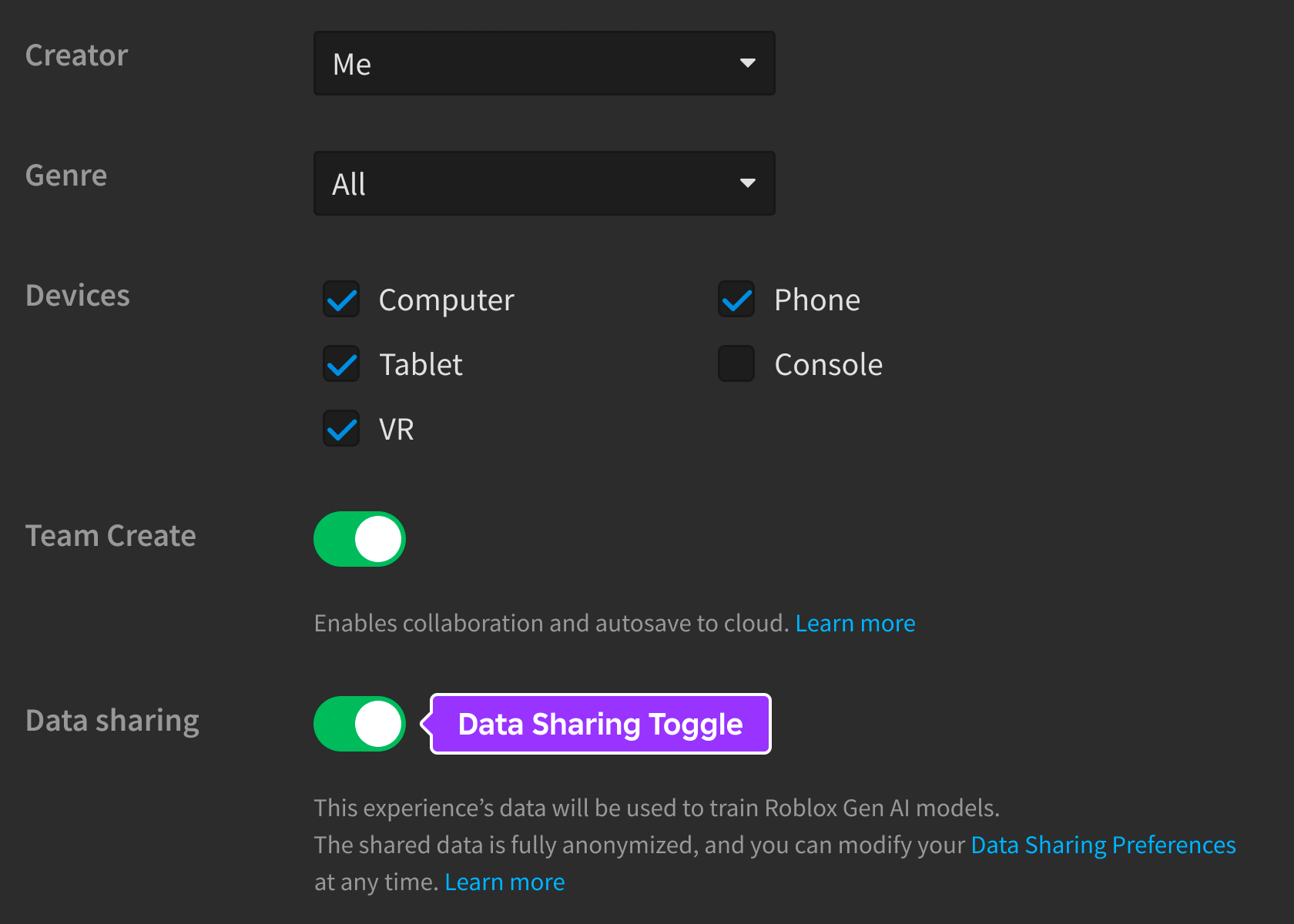This screenshot has width=1294, height=924.
Task: Click the purple Data Sharing Toggle callout
Action: click(600, 724)
